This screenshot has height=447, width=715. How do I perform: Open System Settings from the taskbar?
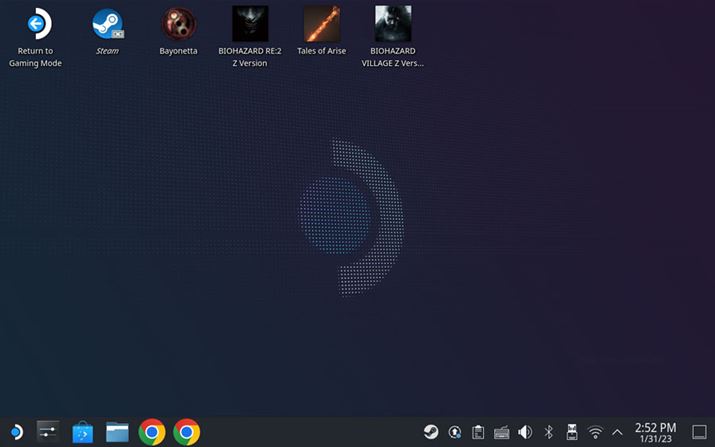[x=48, y=432]
